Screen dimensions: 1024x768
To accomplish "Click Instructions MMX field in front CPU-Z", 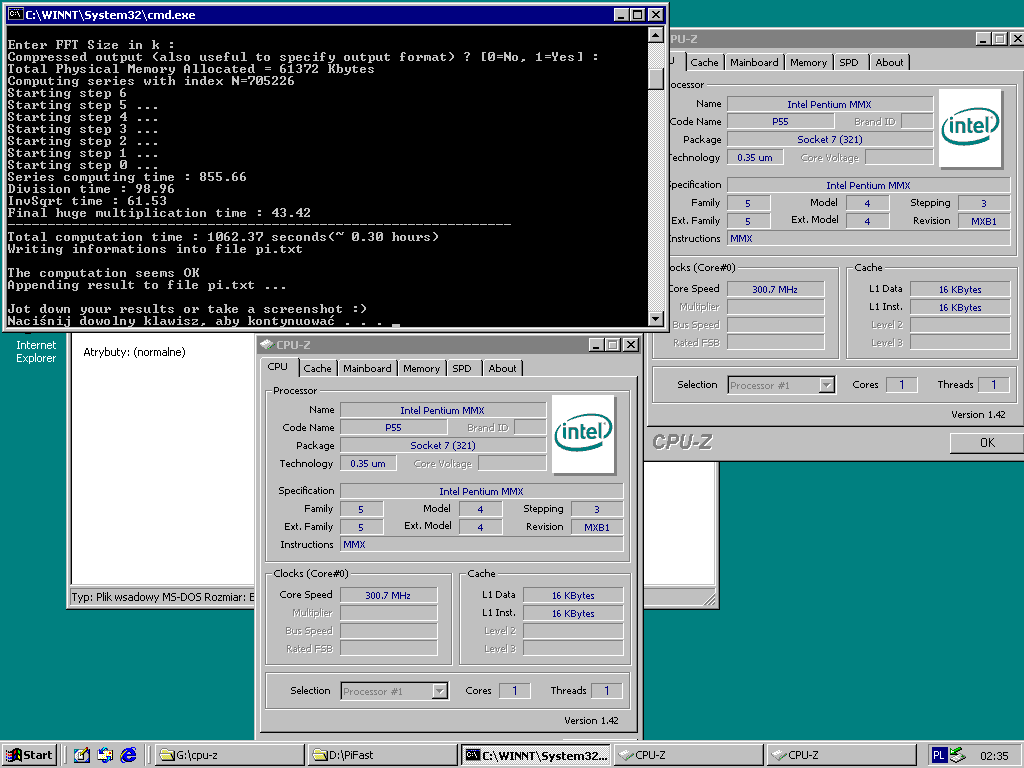I will (482, 544).
